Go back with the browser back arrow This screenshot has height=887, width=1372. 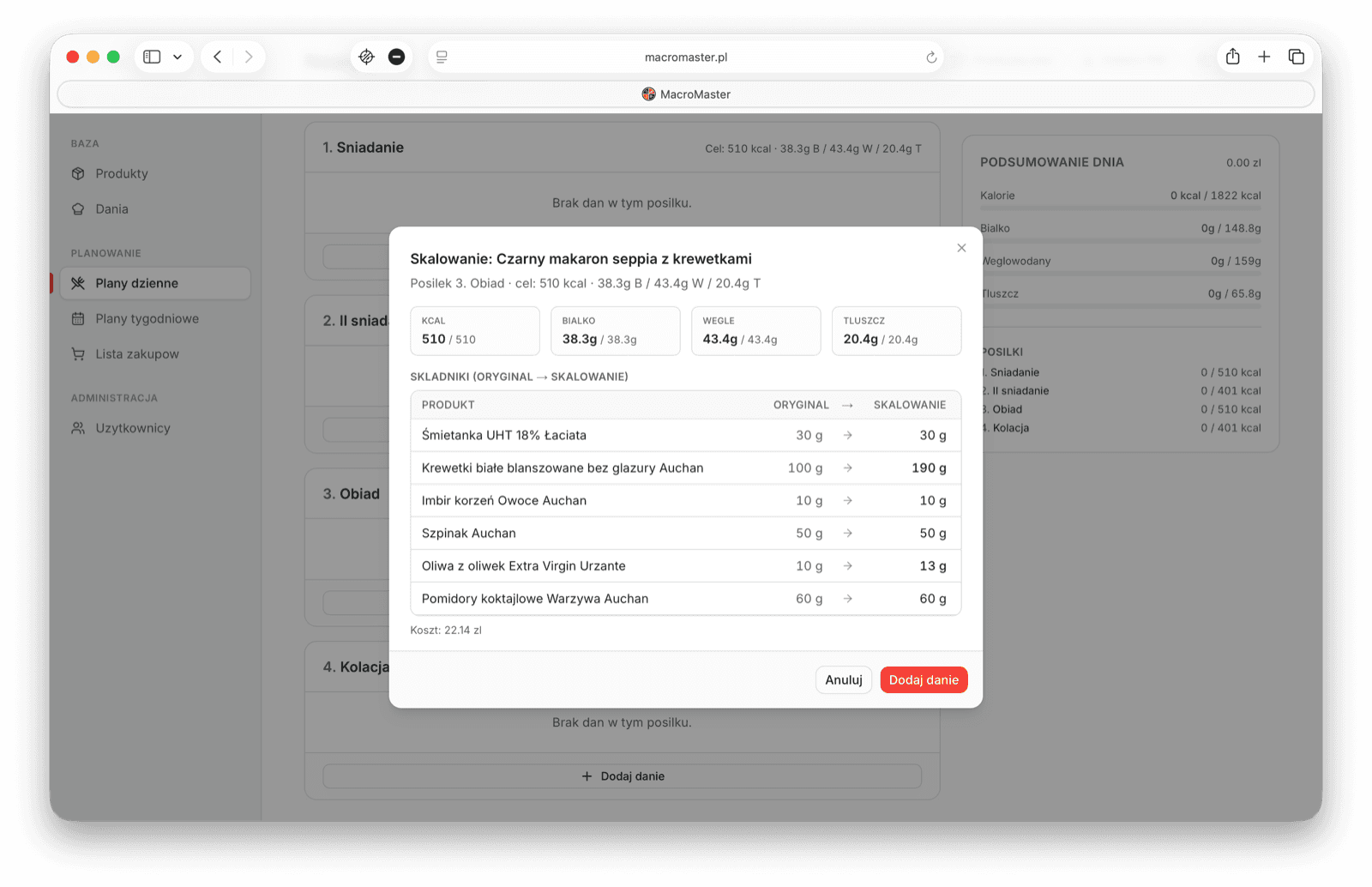pyautogui.click(x=218, y=57)
